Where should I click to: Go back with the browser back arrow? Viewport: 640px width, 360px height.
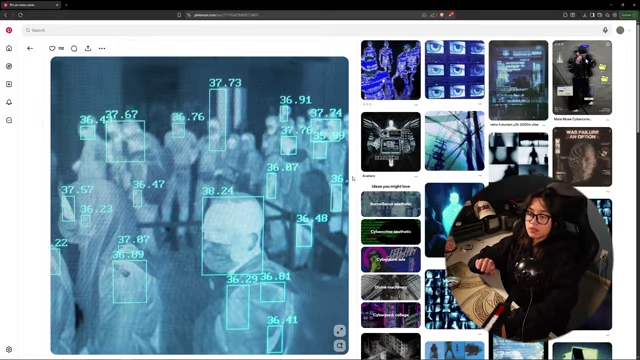(5, 15)
